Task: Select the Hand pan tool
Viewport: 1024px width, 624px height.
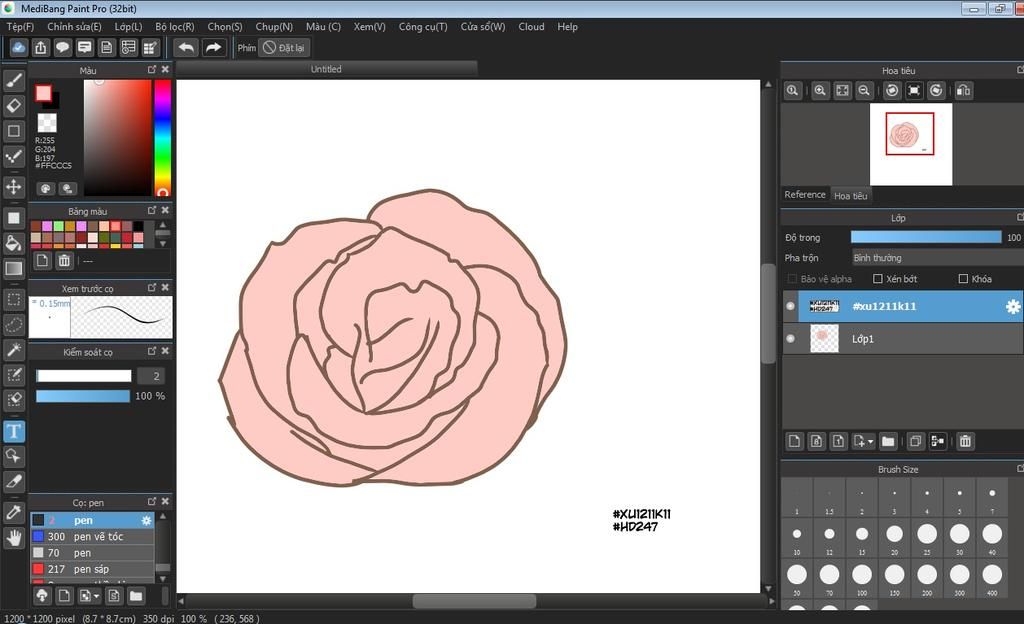Action: (x=14, y=538)
